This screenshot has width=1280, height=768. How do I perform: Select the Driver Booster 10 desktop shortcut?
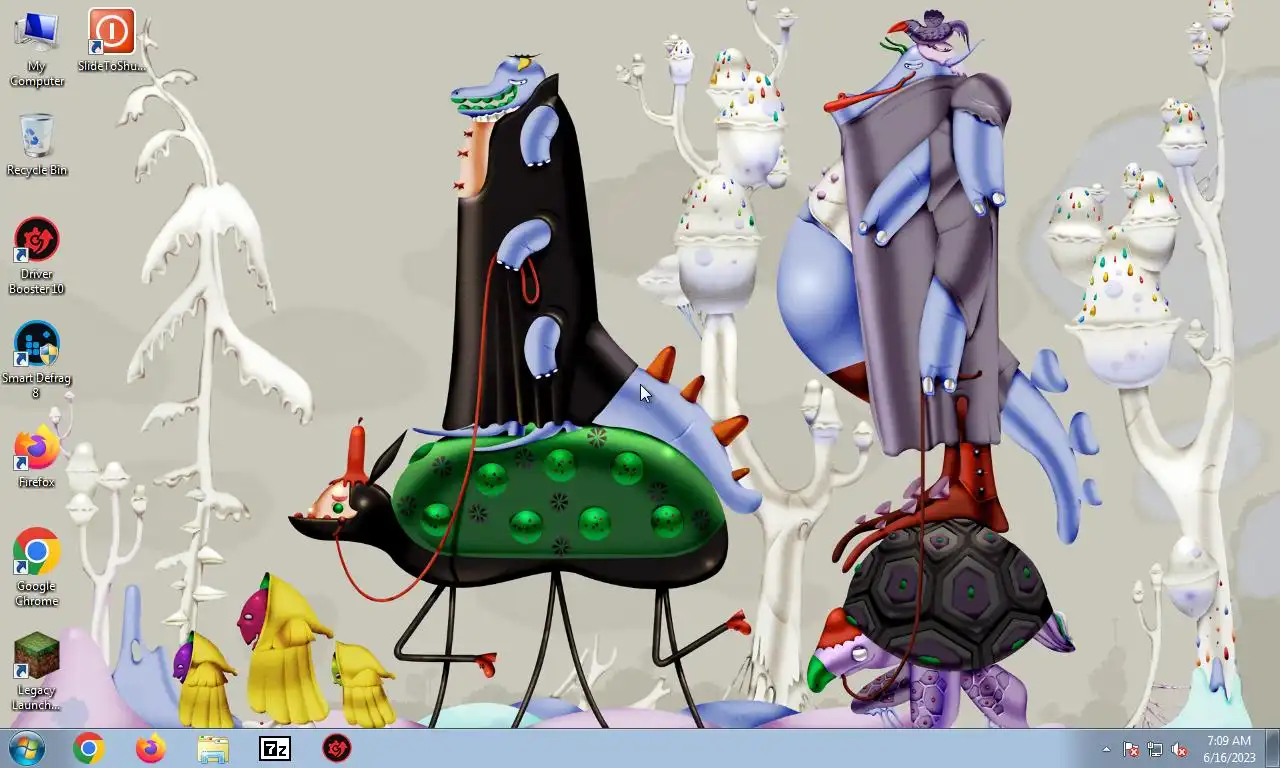pos(37,256)
